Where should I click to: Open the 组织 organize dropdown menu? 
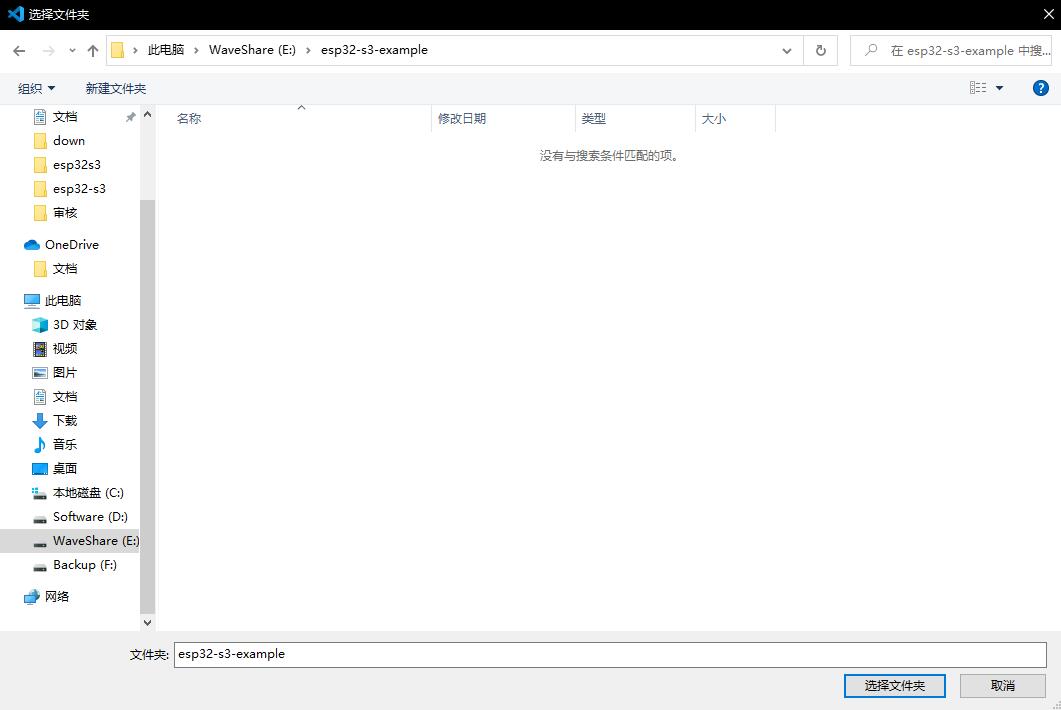click(37, 88)
